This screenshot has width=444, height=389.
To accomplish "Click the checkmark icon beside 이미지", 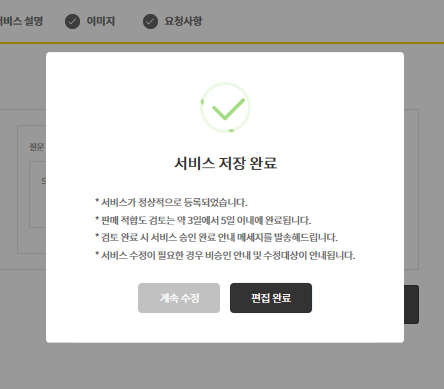I will tap(72, 22).
